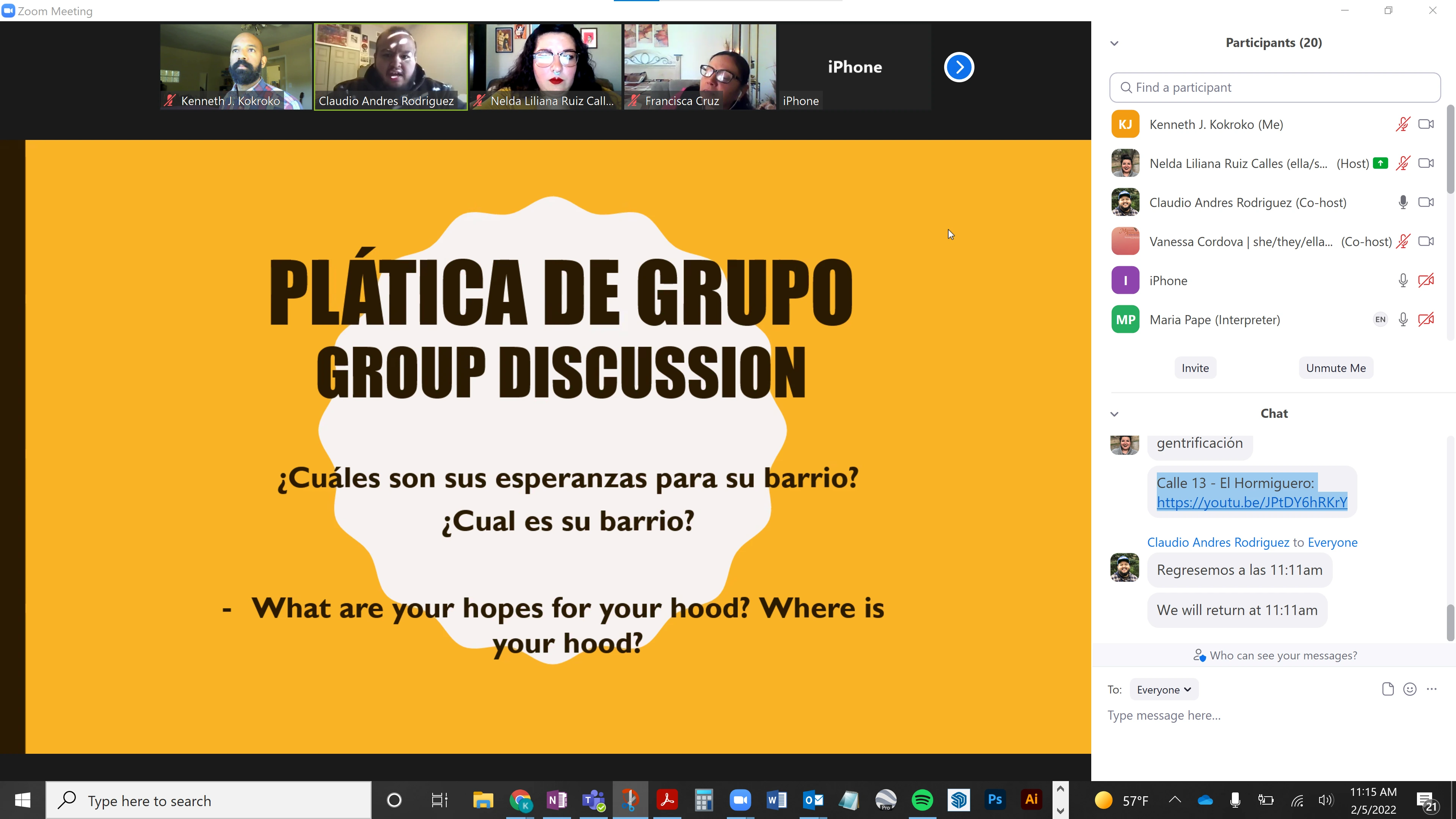The image size is (1456, 819).
Task: Click the EN language badge beside Maria Pape
Action: click(1380, 320)
